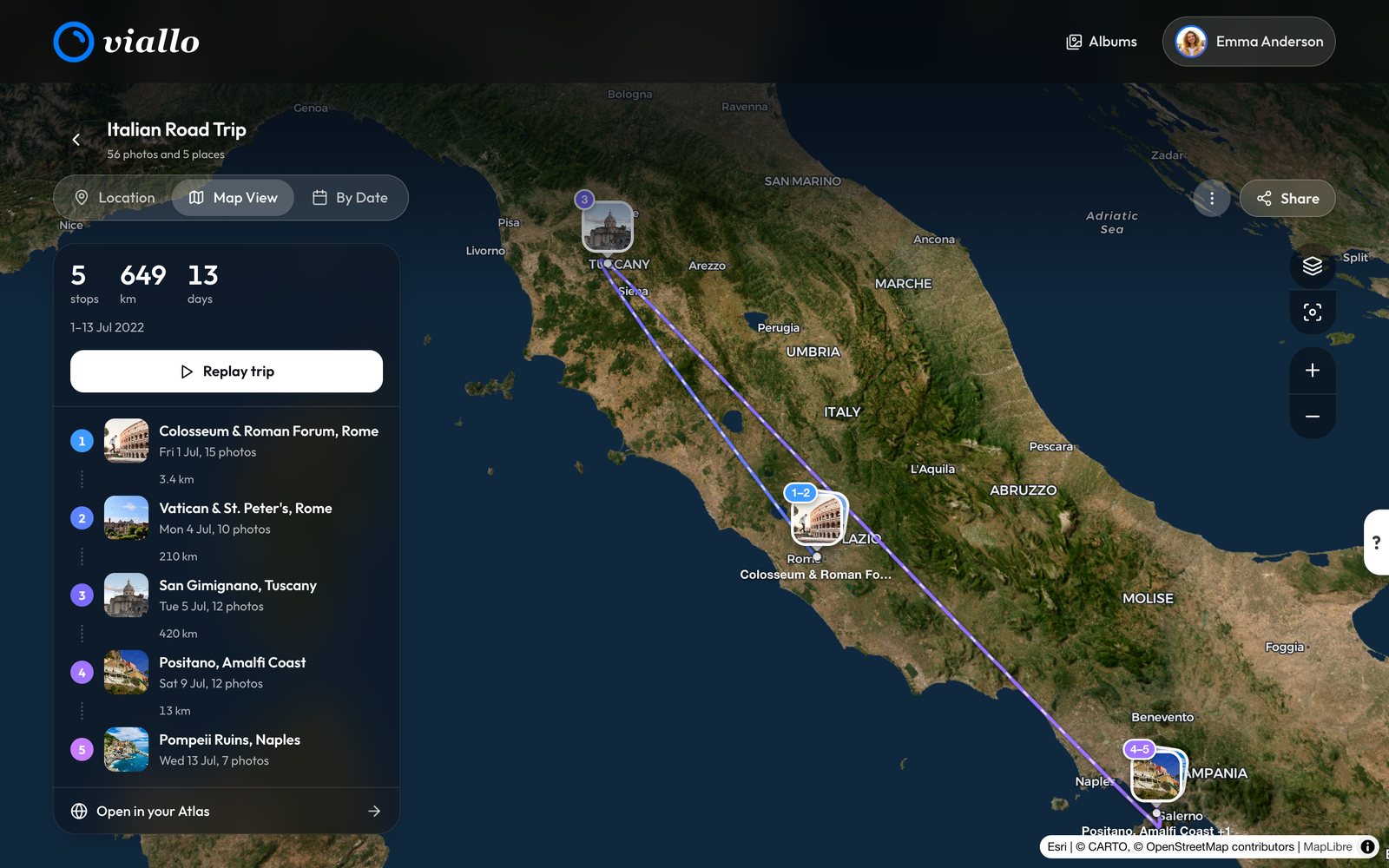1389x868 pixels.
Task: Start the Replay trip playback
Action: point(227,372)
